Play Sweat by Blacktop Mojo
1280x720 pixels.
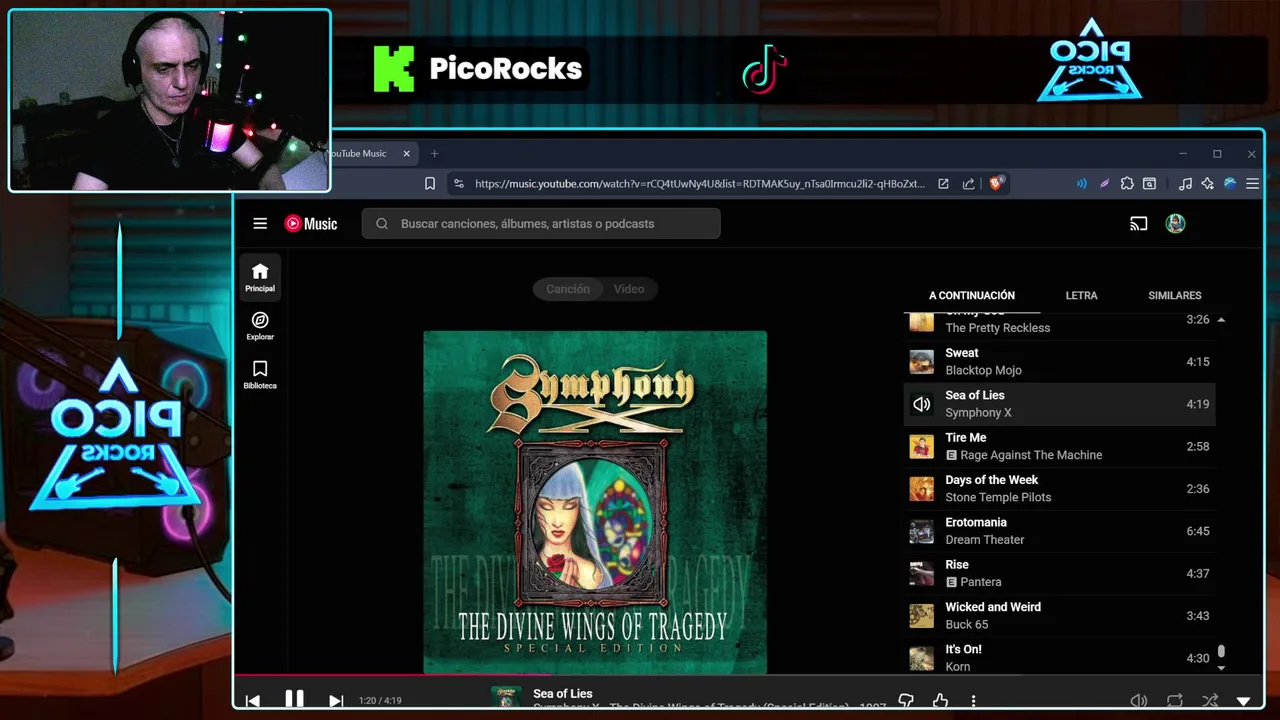point(1059,361)
